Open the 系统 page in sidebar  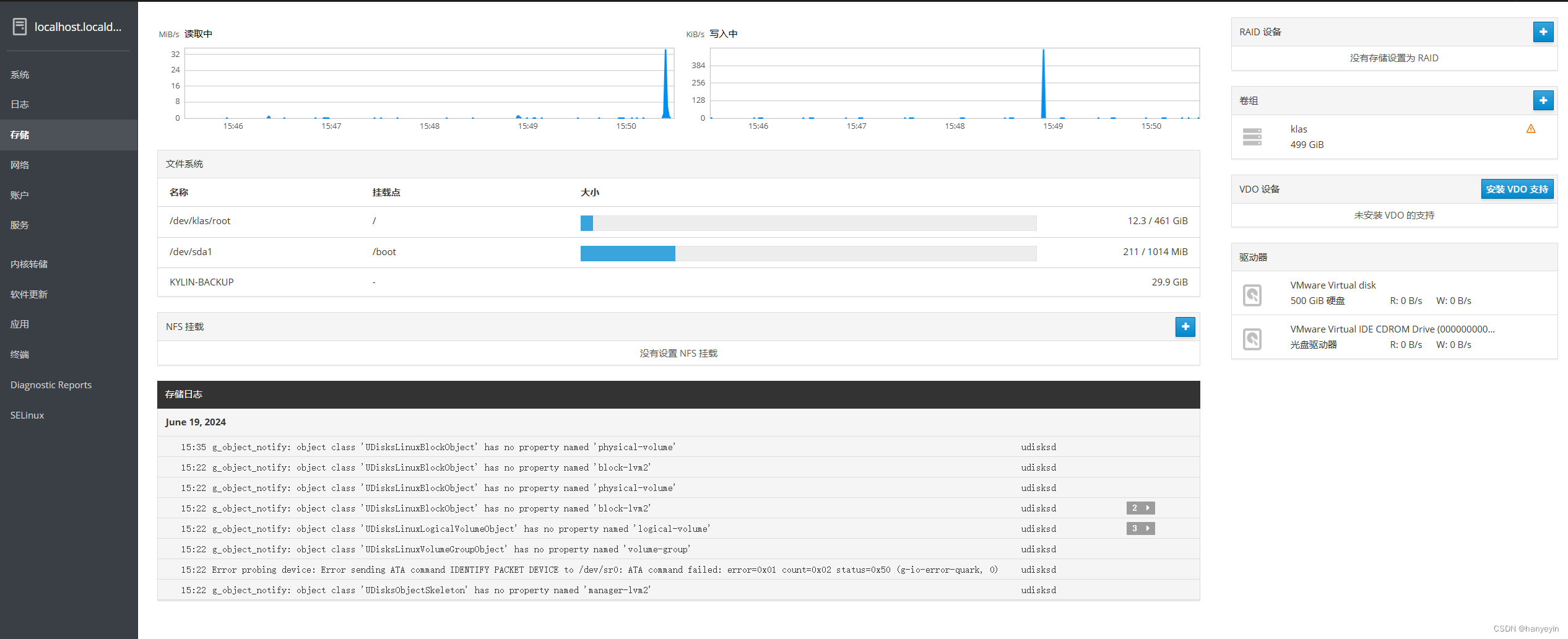[69, 74]
